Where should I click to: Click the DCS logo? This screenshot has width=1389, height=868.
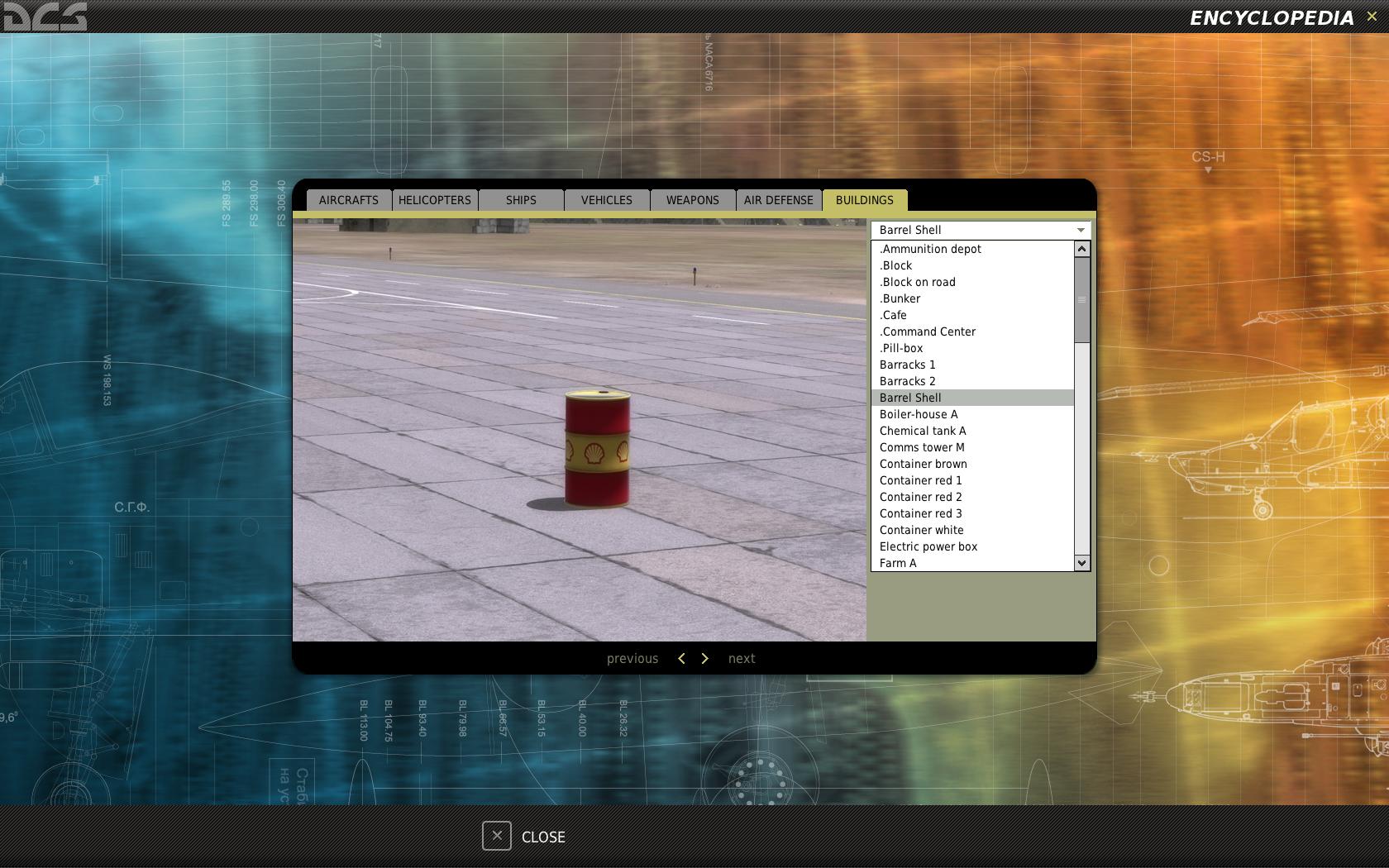(x=44, y=17)
